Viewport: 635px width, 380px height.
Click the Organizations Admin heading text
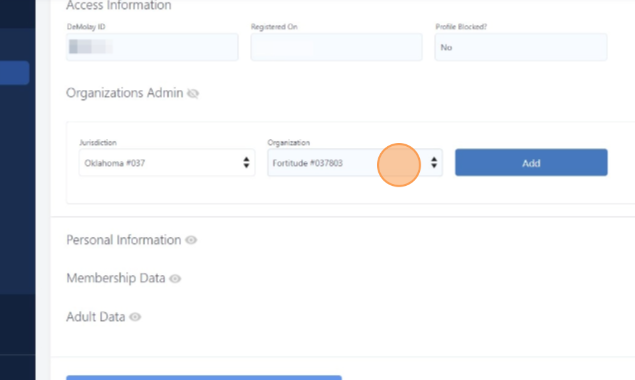[124, 93]
